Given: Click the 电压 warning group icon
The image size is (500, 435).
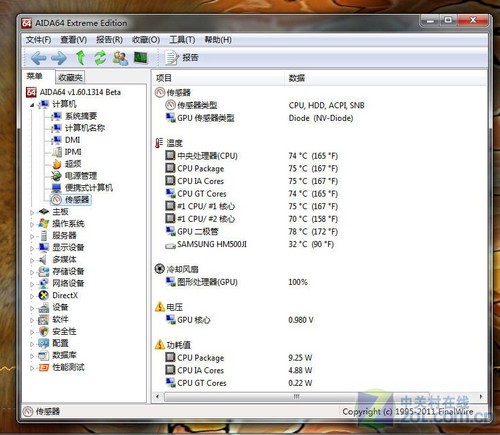Looking at the screenshot, I should click(x=160, y=307).
